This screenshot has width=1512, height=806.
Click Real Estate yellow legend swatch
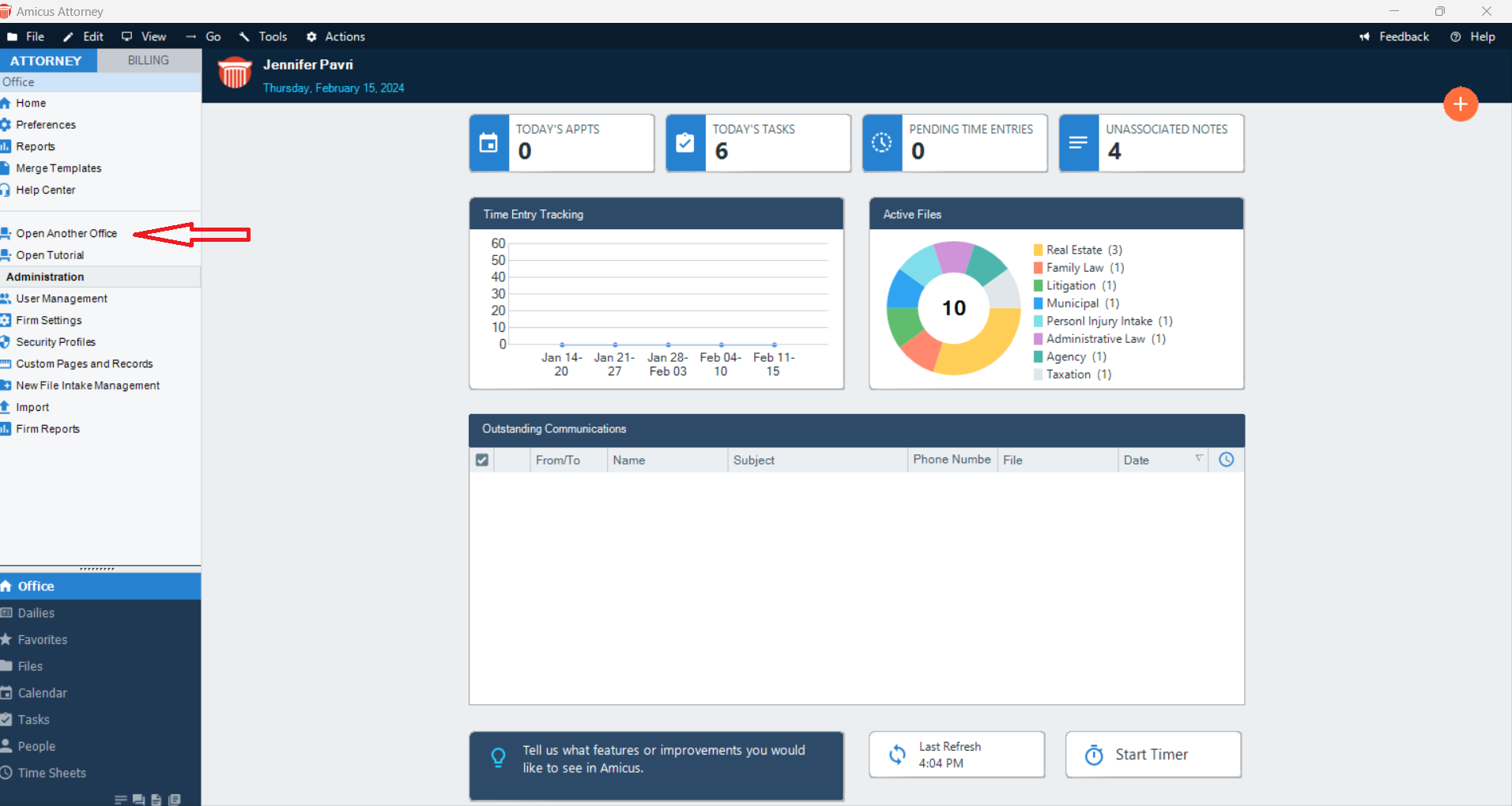(1039, 250)
